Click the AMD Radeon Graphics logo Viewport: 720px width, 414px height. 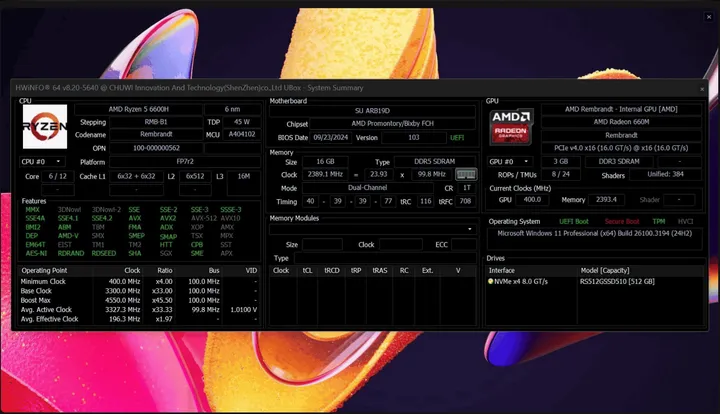click(511, 127)
